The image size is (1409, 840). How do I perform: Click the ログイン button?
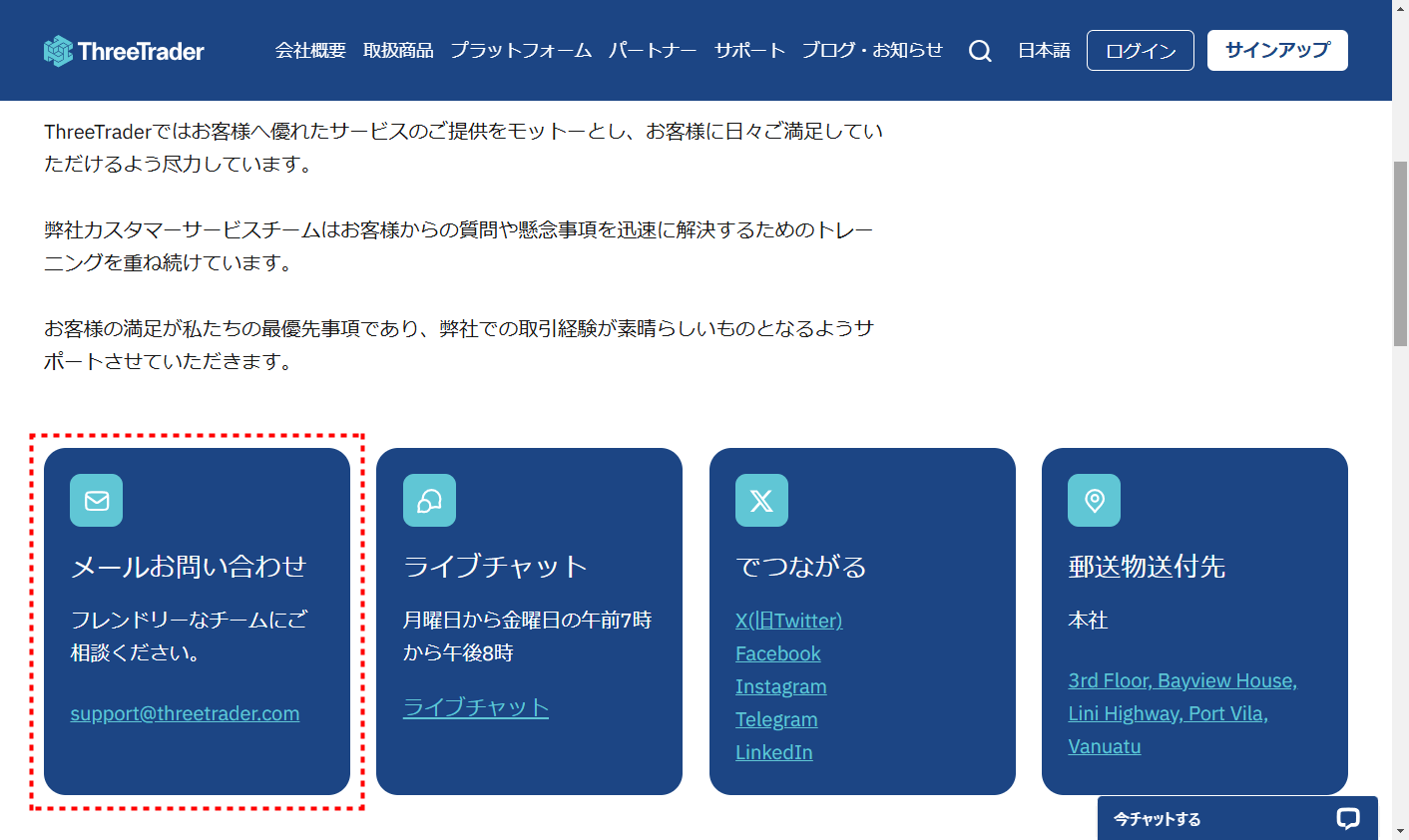coord(1140,50)
